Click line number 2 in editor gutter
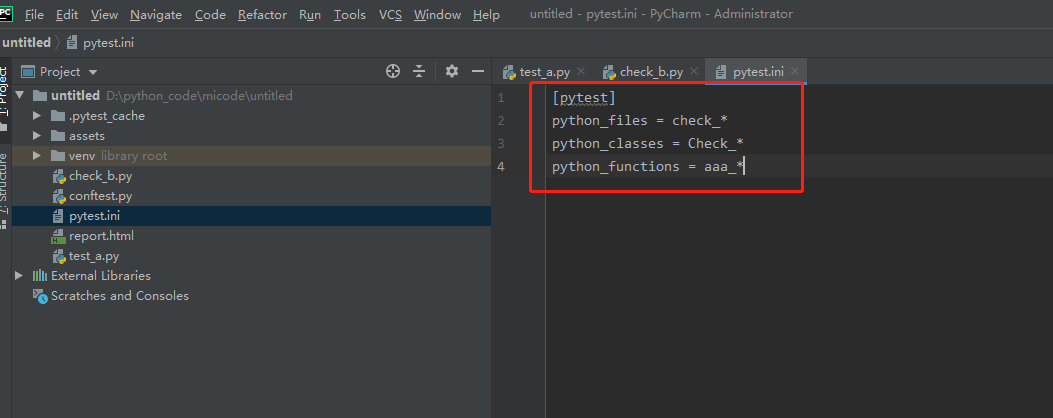This screenshot has width=1053, height=418. pos(500,121)
